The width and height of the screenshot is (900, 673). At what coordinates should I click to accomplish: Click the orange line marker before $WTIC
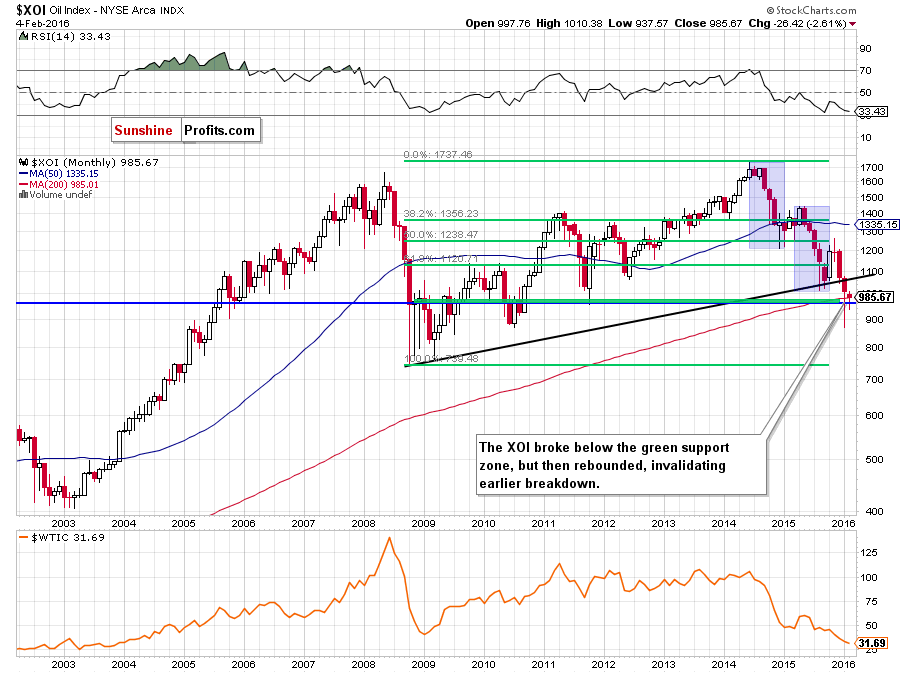click(x=23, y=538)
